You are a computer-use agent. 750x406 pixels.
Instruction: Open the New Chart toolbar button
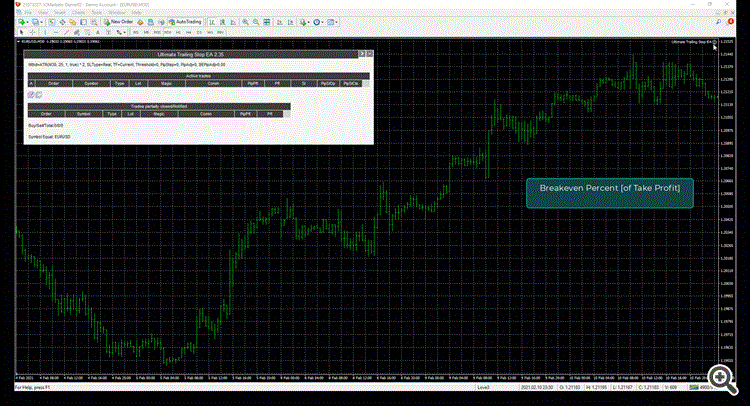[x=21, y=22]
